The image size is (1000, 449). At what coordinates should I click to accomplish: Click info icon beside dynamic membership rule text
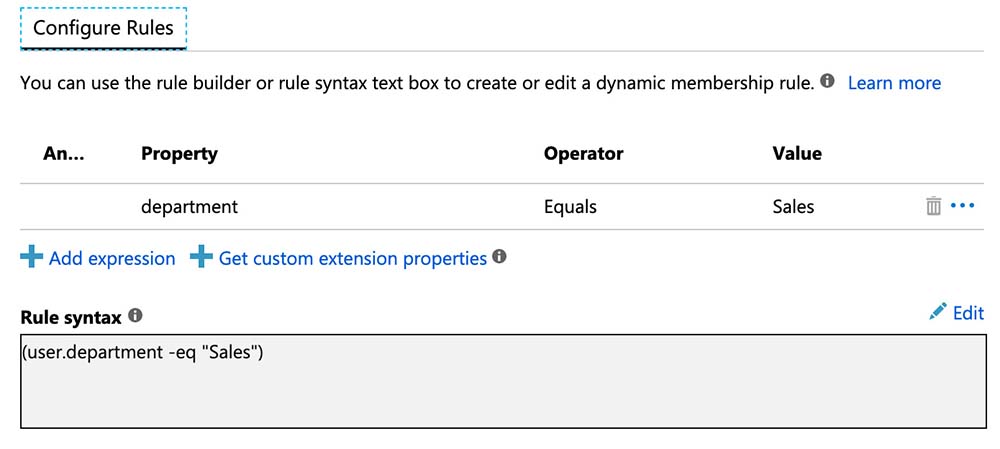[x=827, y=82]
